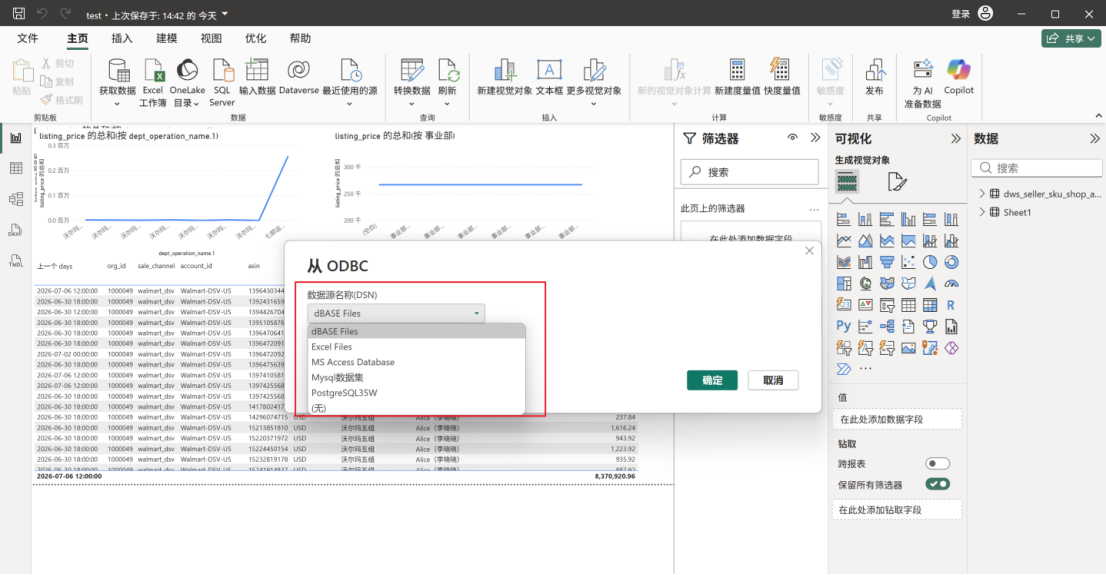Expand the dws_seller_sku_shop table
The height and width of the screenshot is (575, 1106).
[x=982, y=193]
